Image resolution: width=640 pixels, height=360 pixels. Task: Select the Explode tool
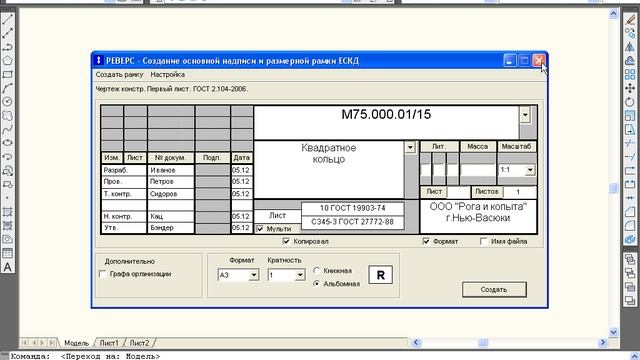630,239
